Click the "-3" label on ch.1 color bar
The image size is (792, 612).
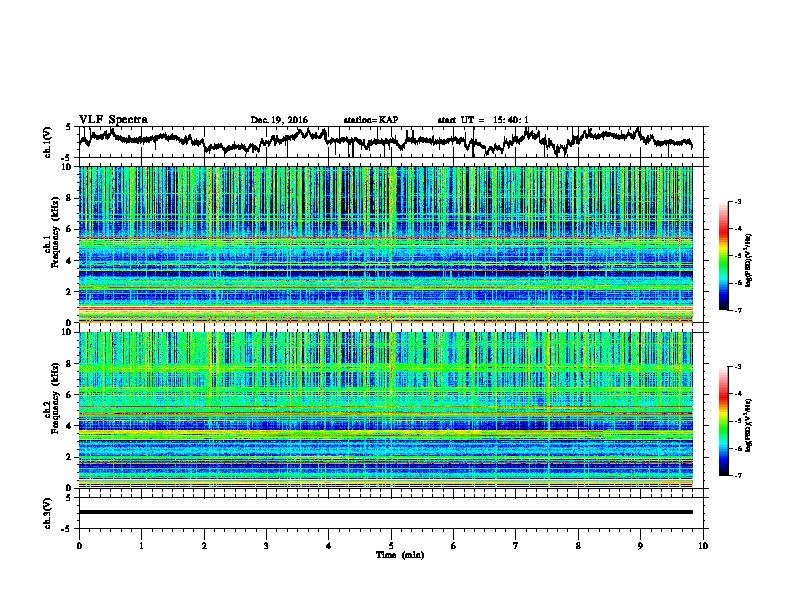pyautogui.click(x=737, y=201)
